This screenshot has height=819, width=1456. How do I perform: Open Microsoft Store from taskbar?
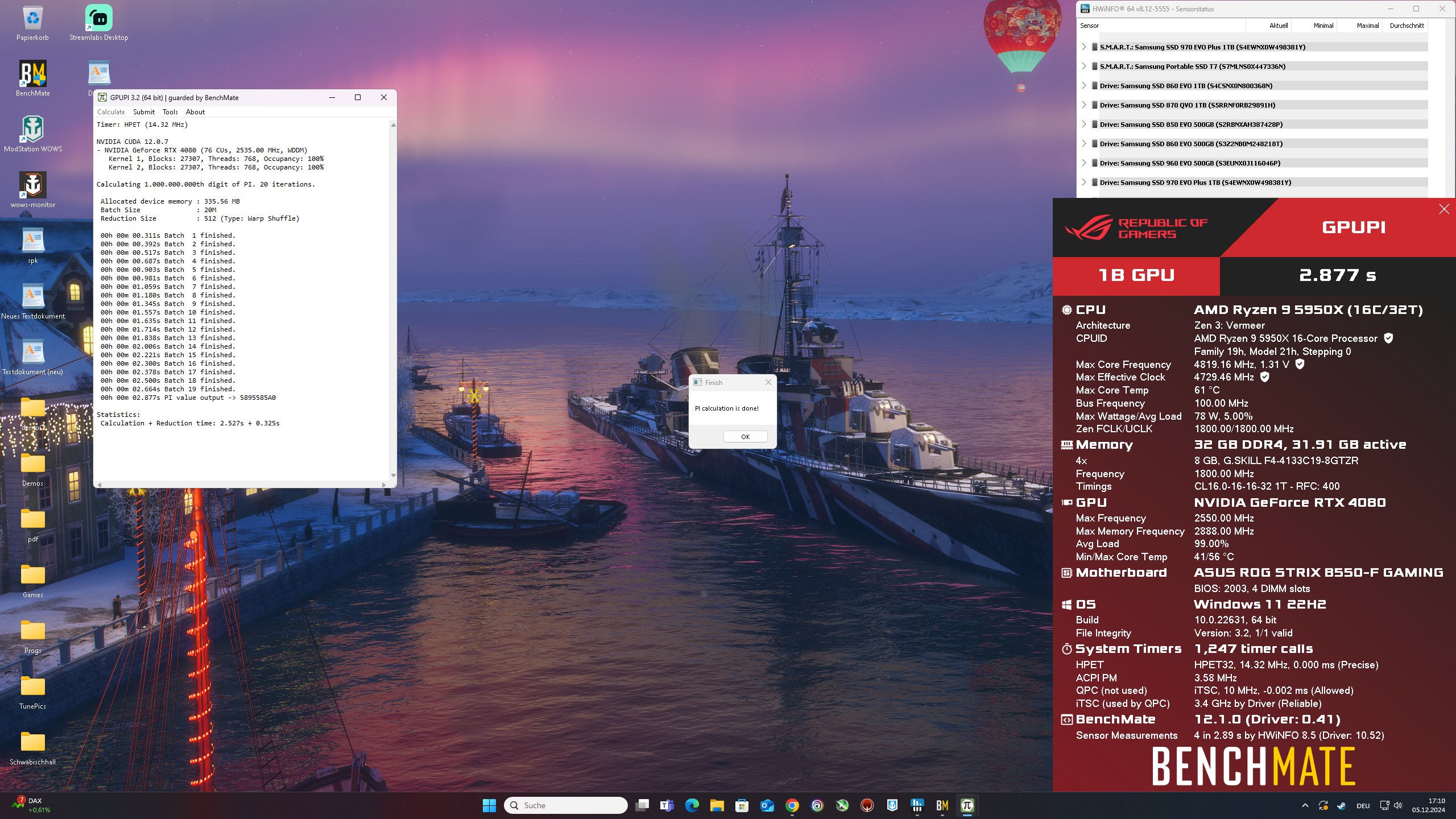click(x=742, y=805)
